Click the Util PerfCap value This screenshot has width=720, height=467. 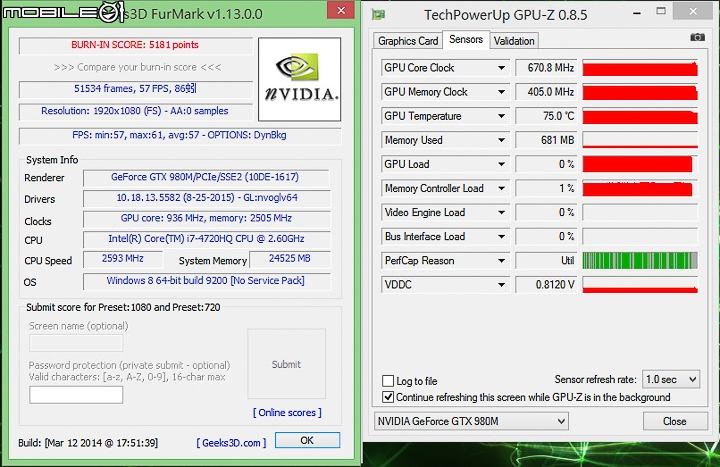(546, 261)
